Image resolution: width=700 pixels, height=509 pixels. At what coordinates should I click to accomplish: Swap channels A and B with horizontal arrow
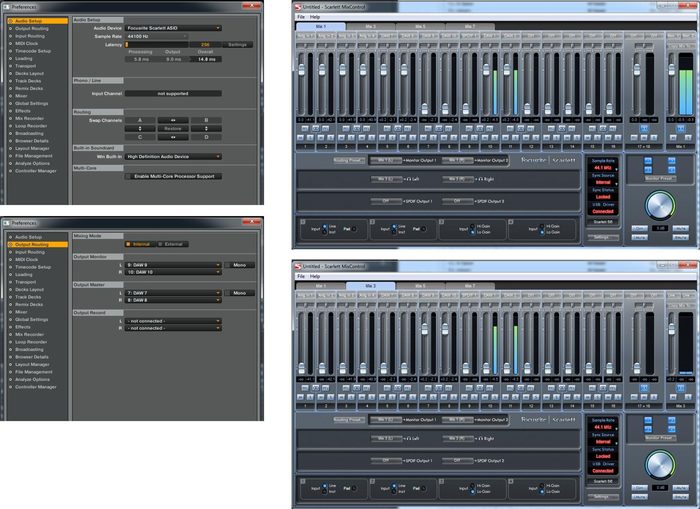click(x=173, y=120)
